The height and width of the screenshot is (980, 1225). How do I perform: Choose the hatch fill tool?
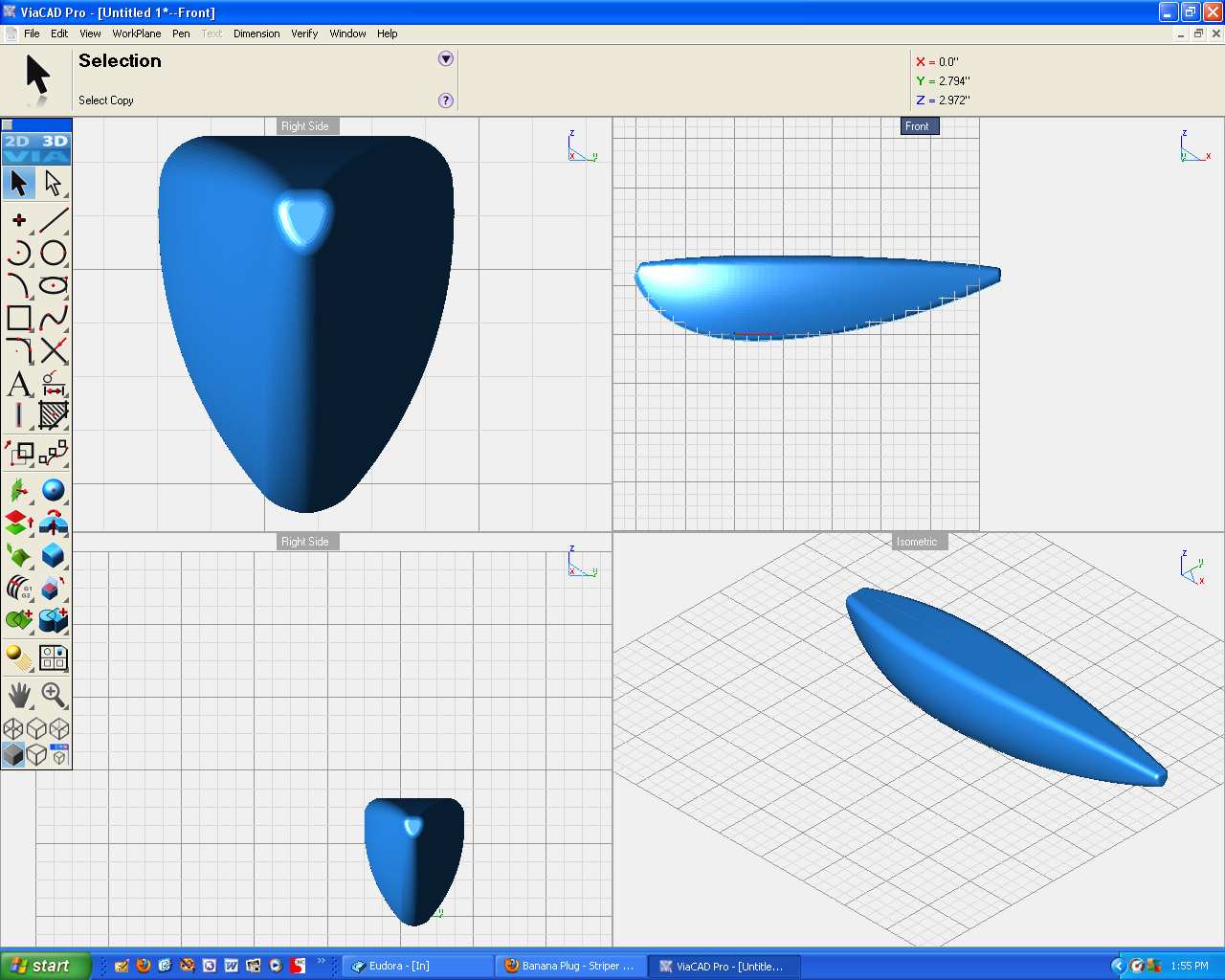tap(54, 415)
